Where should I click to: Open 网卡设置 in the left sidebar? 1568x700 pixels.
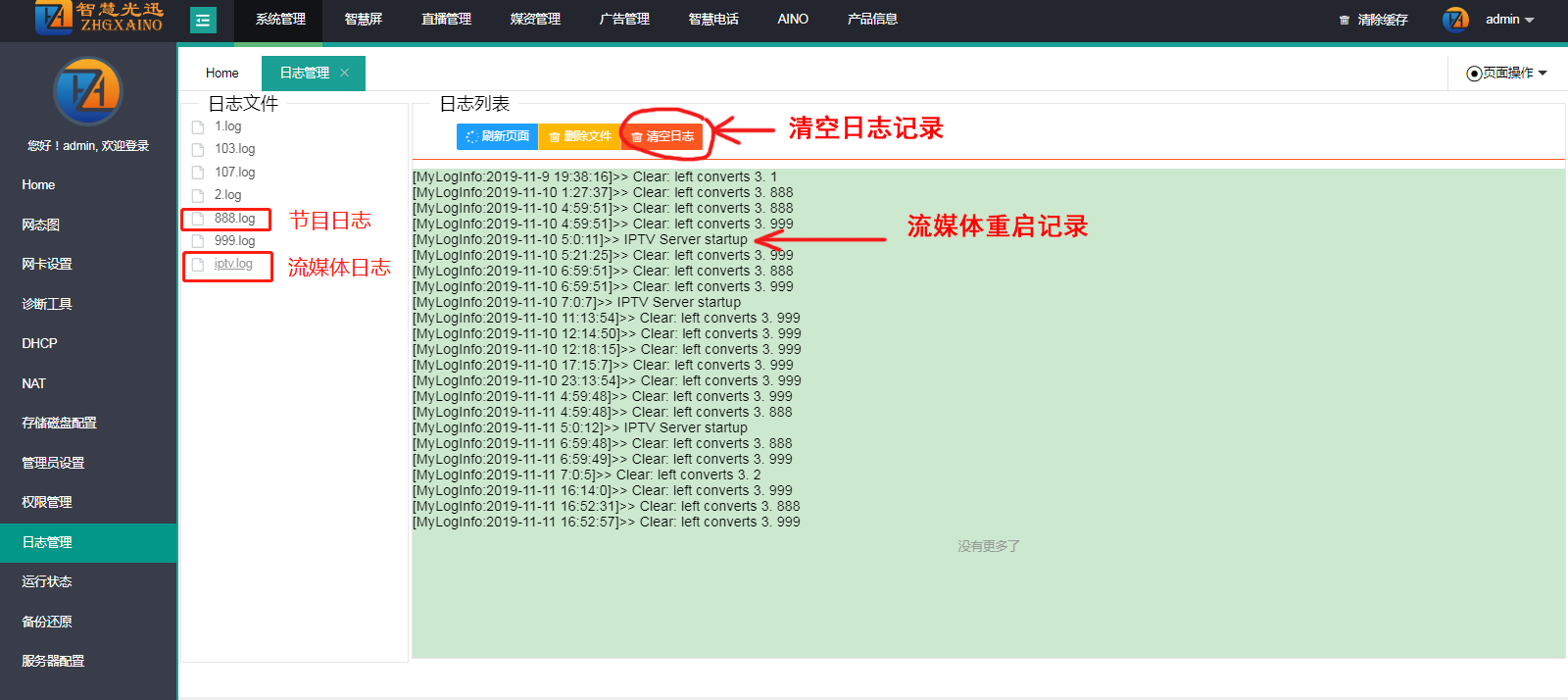click(x=47, y=264)
